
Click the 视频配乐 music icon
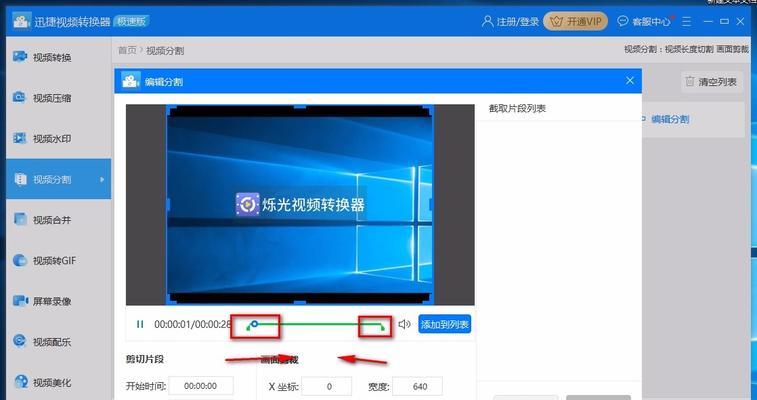coord(20,341)
